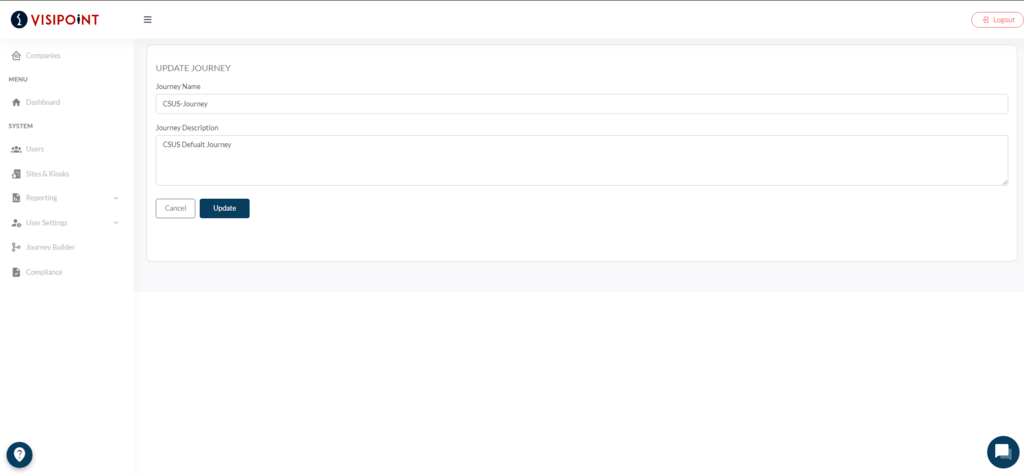Click into the Journey Description textarea
The width and height of the screenshot is (1024, 475).
pyautogui.click(x=581, y=160)
